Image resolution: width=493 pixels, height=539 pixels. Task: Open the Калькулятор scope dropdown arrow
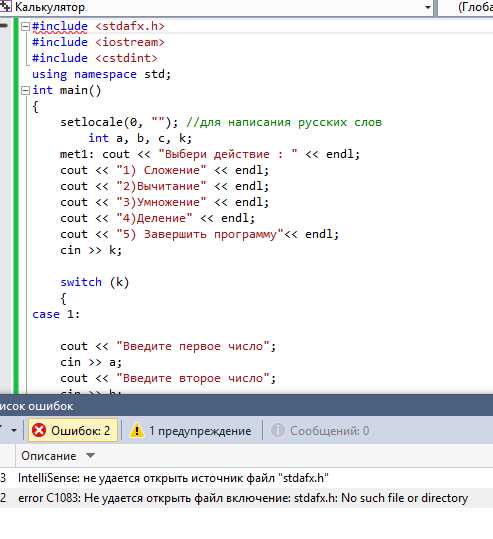[x=427, y=7]
